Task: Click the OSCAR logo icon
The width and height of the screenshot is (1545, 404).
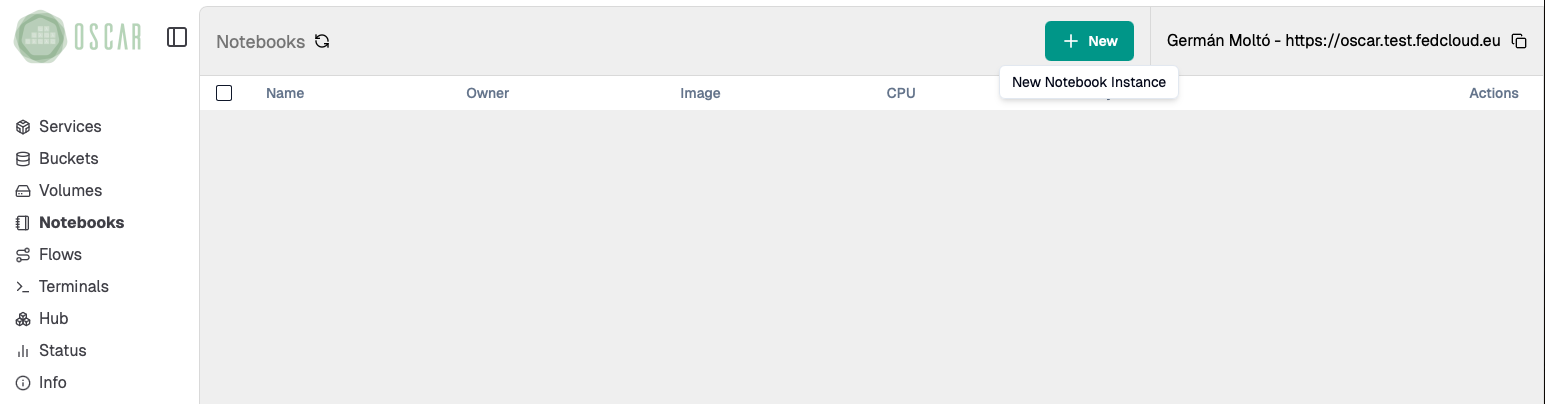Action: click(x=41, y=38)
